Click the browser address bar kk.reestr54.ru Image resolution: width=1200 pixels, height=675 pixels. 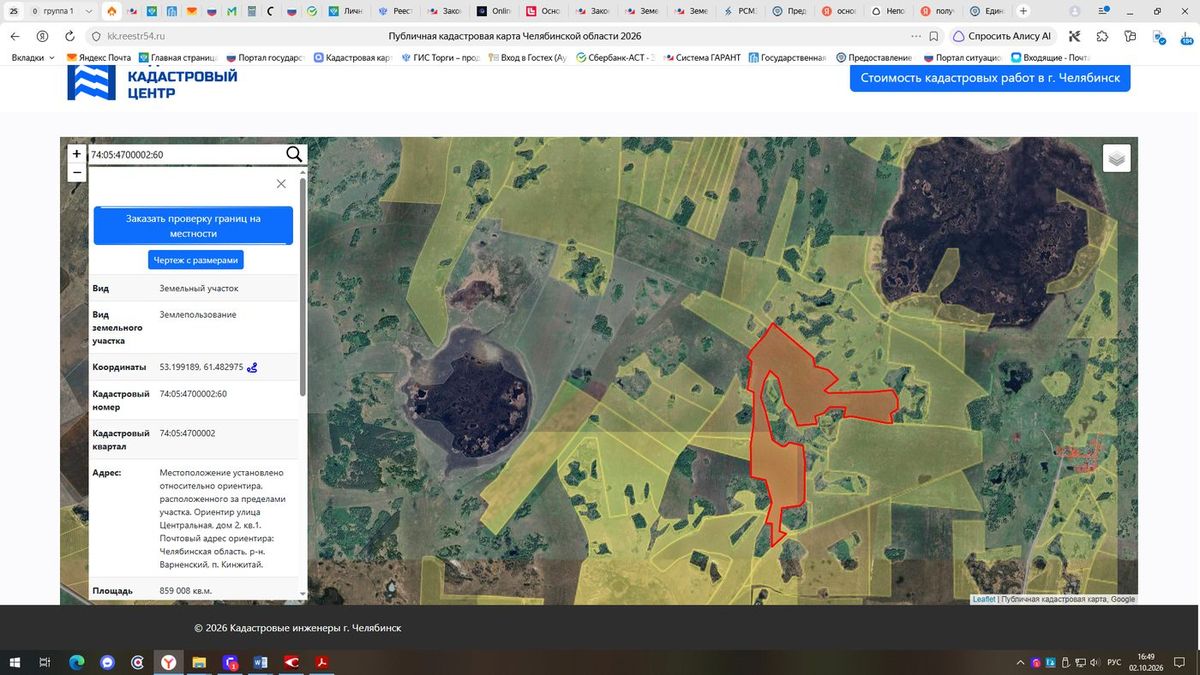[136, 36]
